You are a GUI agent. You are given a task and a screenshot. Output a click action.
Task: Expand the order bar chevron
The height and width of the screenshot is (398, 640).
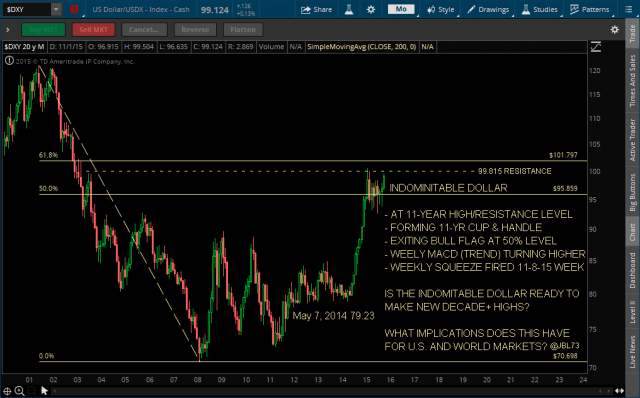[8, 29]
